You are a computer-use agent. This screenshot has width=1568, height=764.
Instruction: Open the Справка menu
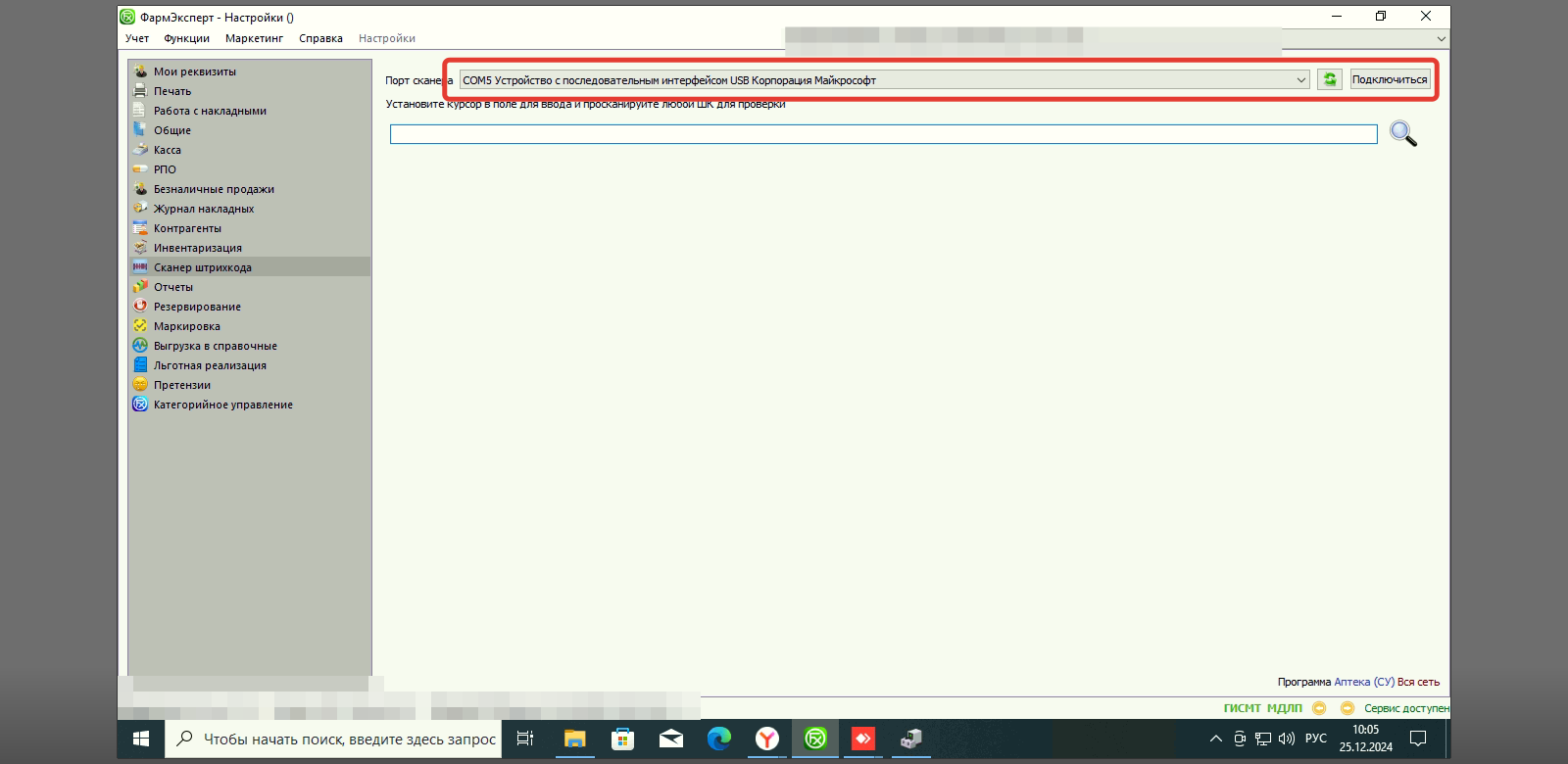tap(320, 38)
